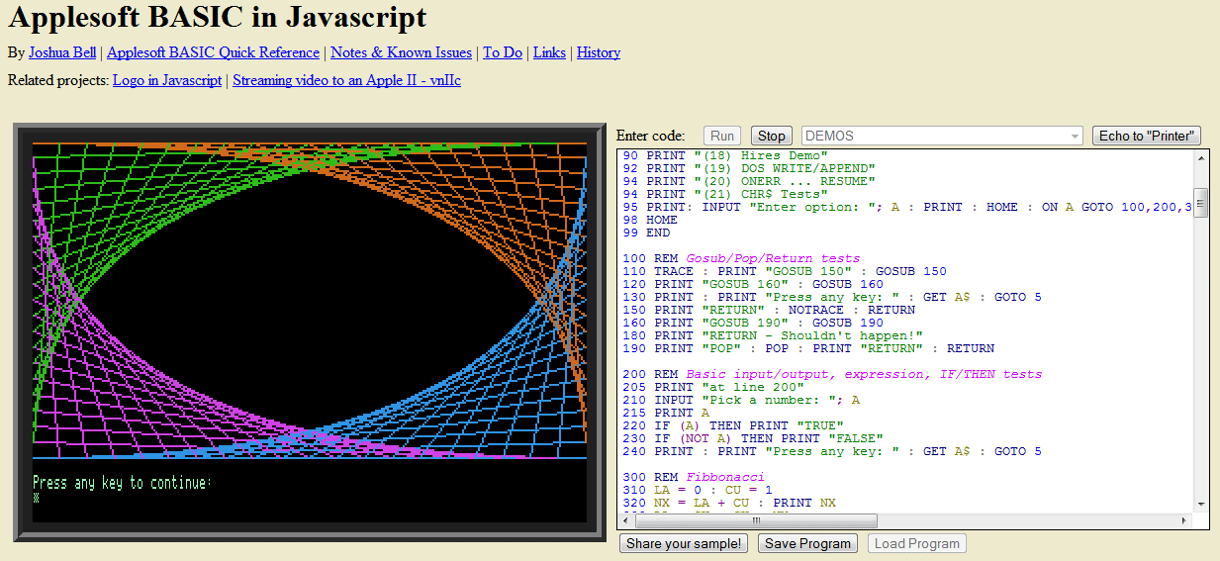The height and width of the screenshot is (561, 1220).
Task: Click line 210 INPUT "Pick a number:"
Action: (741, 400)
